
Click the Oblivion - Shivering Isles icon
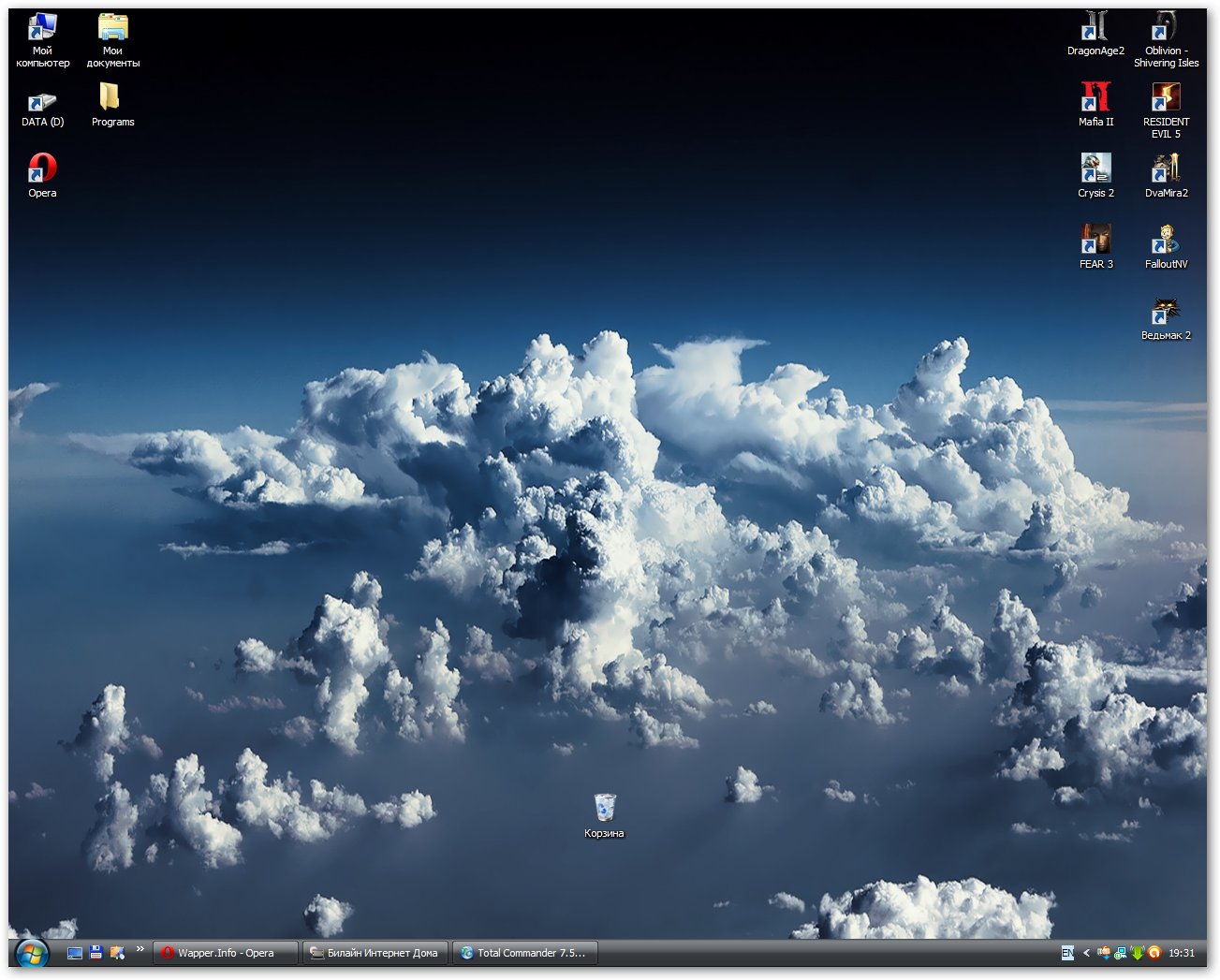[x=1166, y=27]
